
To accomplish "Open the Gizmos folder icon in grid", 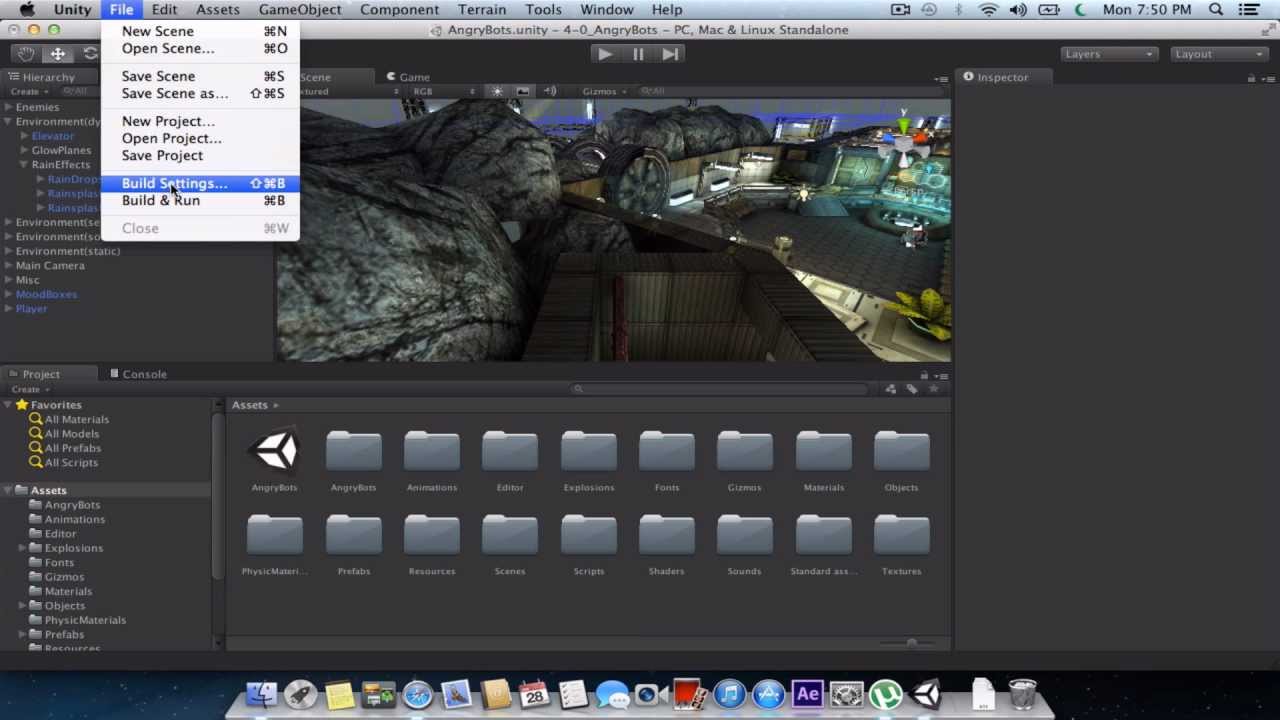I will point(745,452).
